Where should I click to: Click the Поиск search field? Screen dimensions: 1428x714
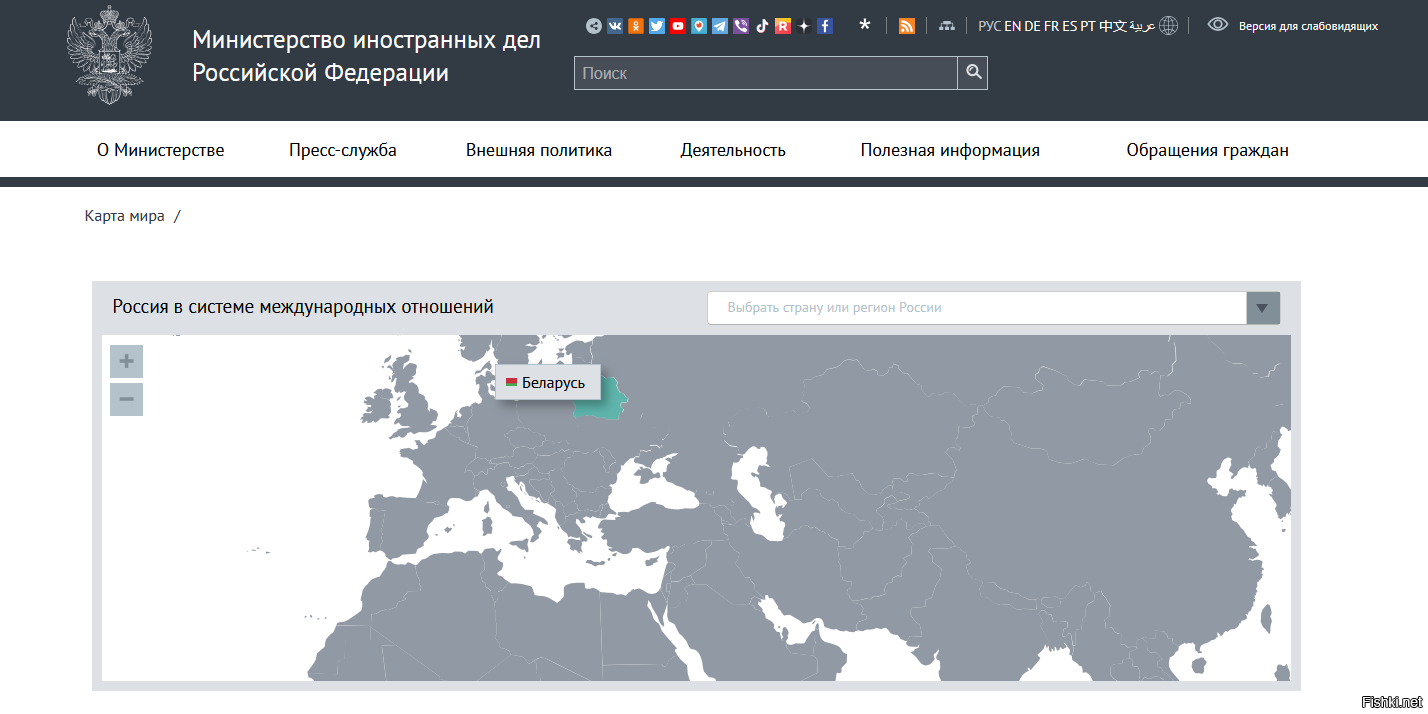click(x=766, y=73)
